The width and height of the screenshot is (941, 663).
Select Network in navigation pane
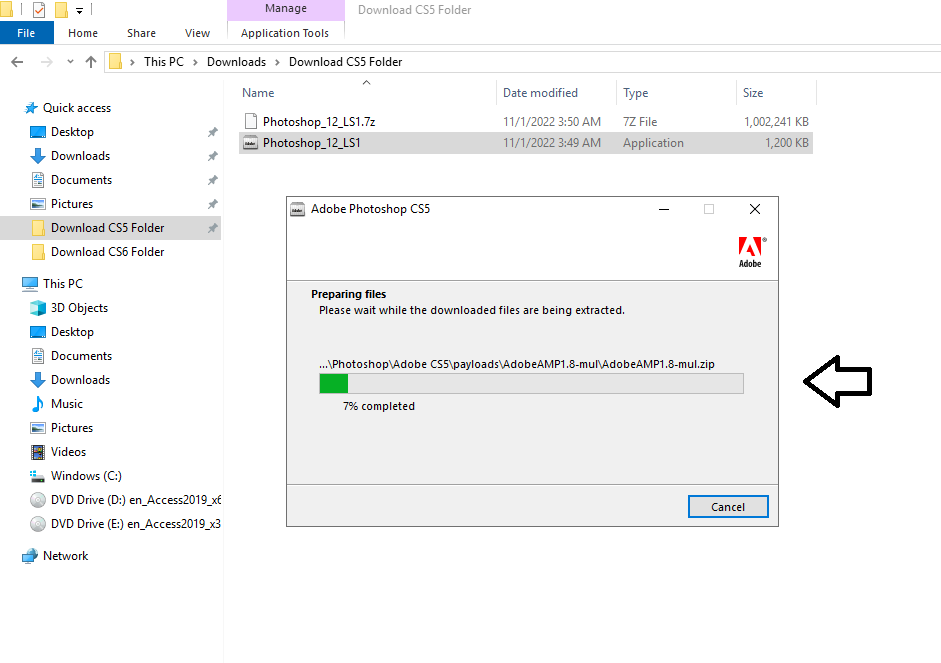click(65, 556)
